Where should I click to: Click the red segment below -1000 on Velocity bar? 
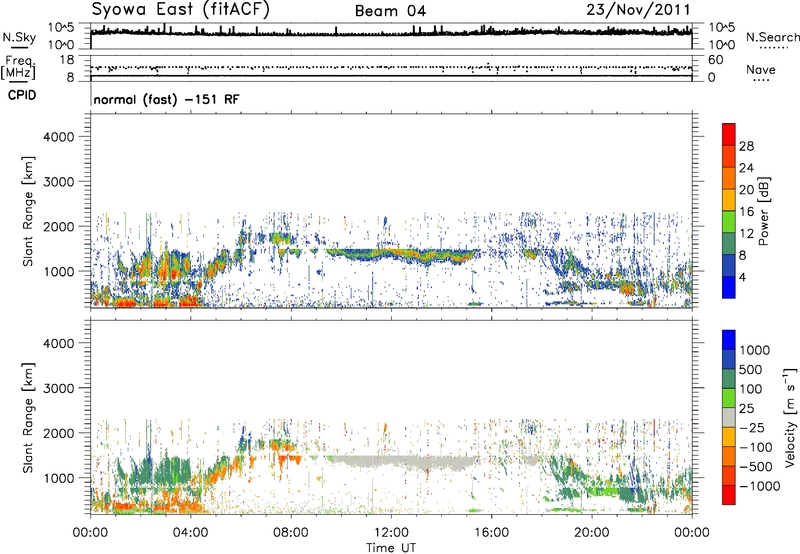(729, 495)
